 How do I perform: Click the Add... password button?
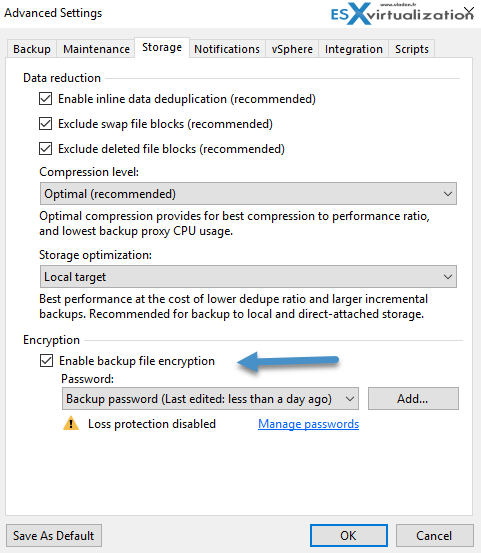(413, 399)
